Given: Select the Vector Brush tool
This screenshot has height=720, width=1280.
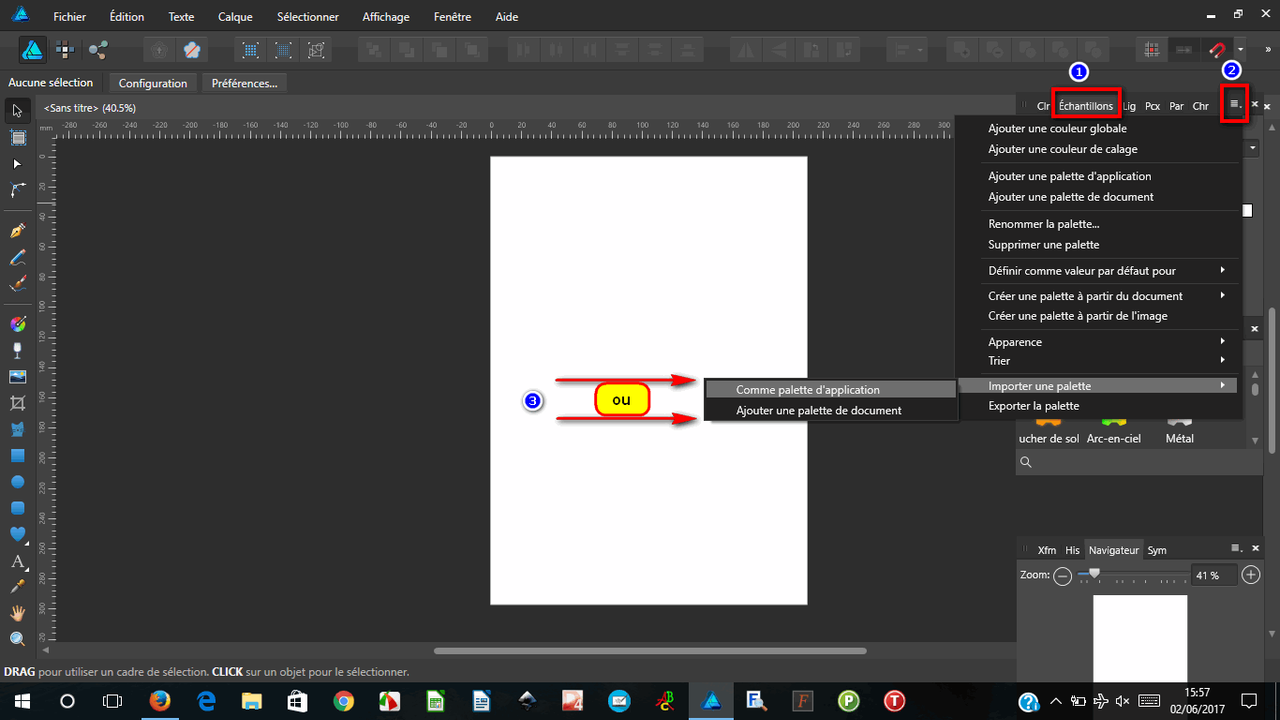Looking at the screenshot, I should click(x=17, y=284).
